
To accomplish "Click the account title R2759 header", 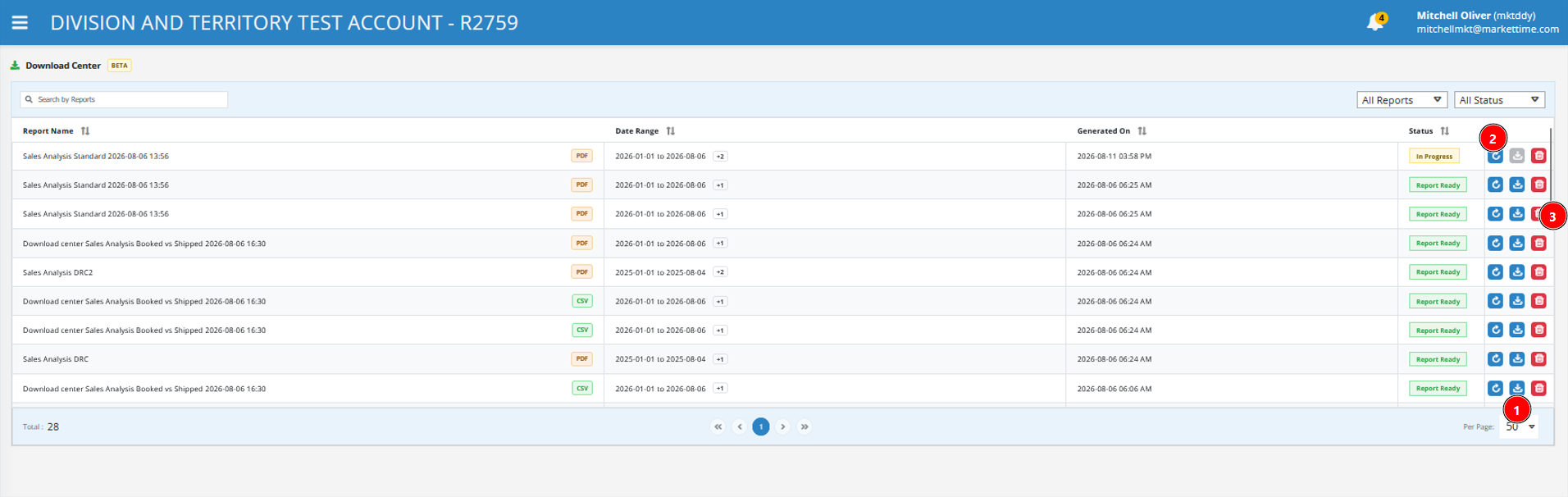I will coord(284,23).
